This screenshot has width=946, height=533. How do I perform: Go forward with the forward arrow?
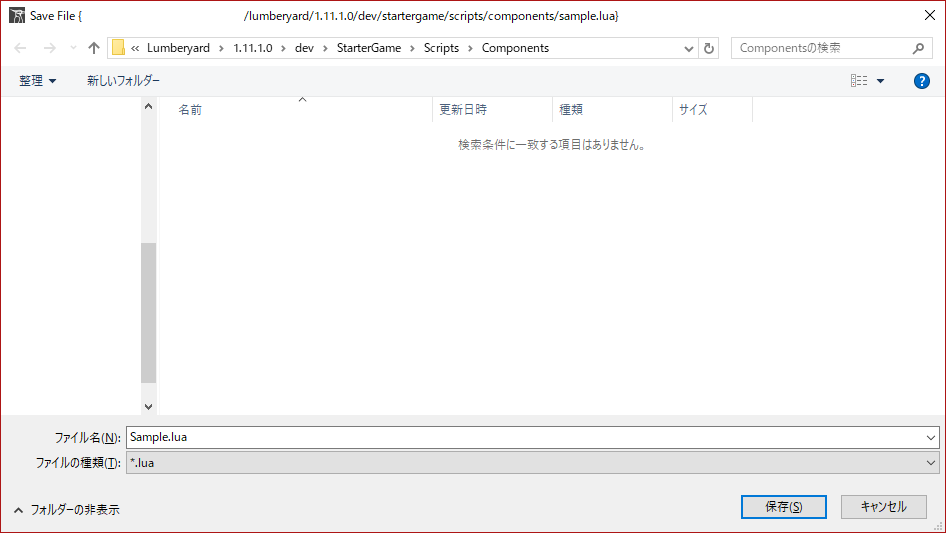point(49,48)
